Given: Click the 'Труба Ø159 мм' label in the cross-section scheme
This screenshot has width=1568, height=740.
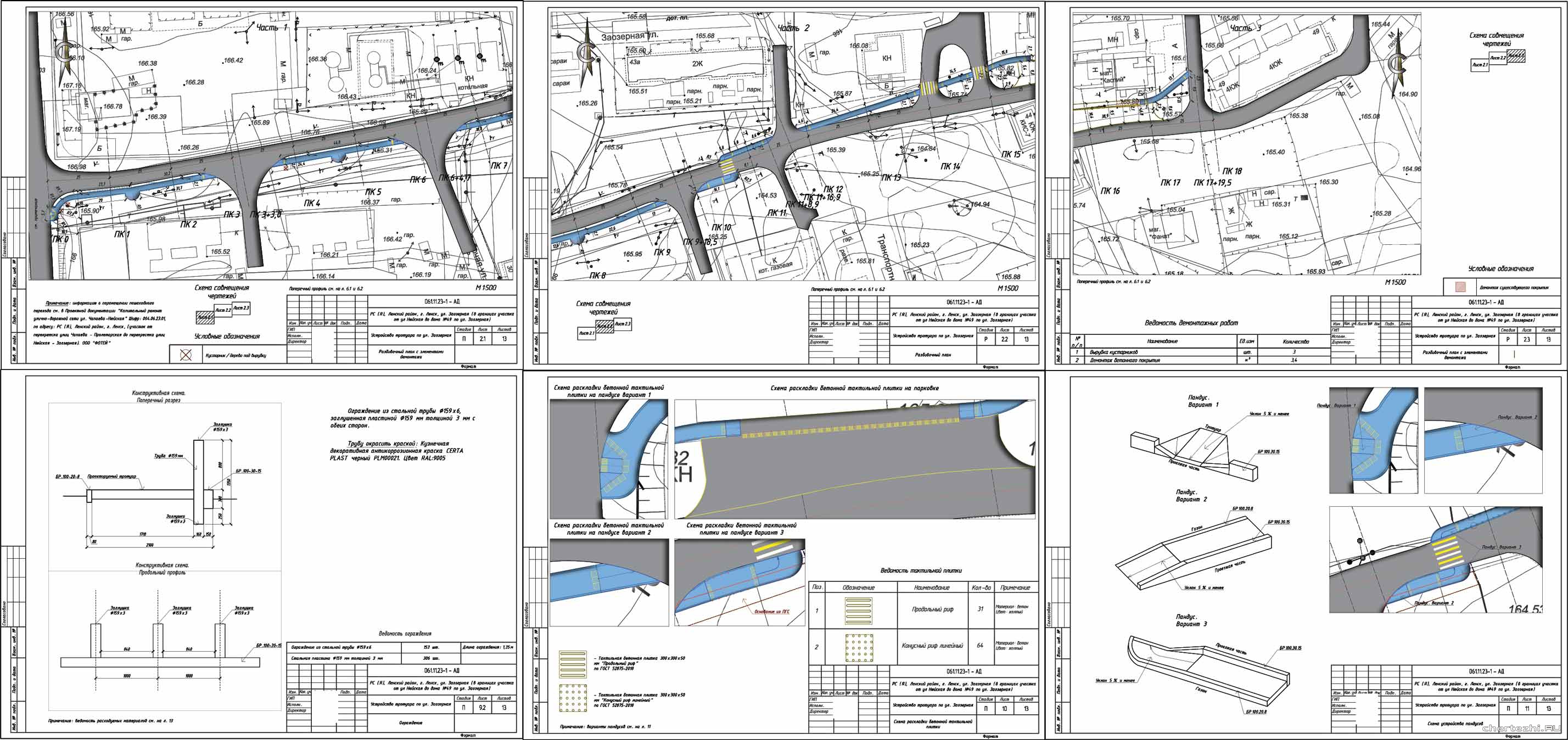Looking at the screenshot, I should (x=169, y=456).
